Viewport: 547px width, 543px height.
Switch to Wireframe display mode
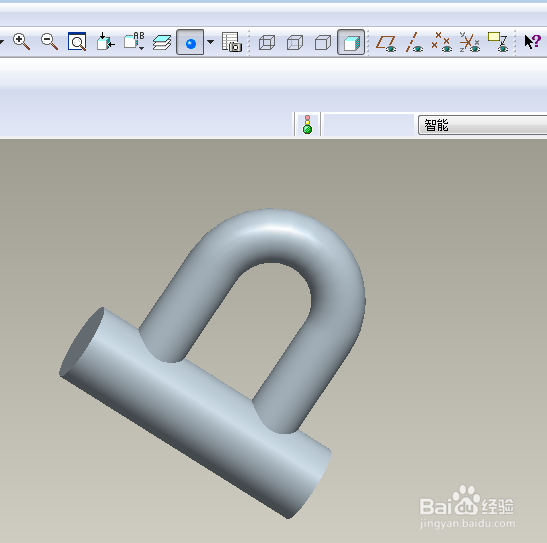point(267,43)
